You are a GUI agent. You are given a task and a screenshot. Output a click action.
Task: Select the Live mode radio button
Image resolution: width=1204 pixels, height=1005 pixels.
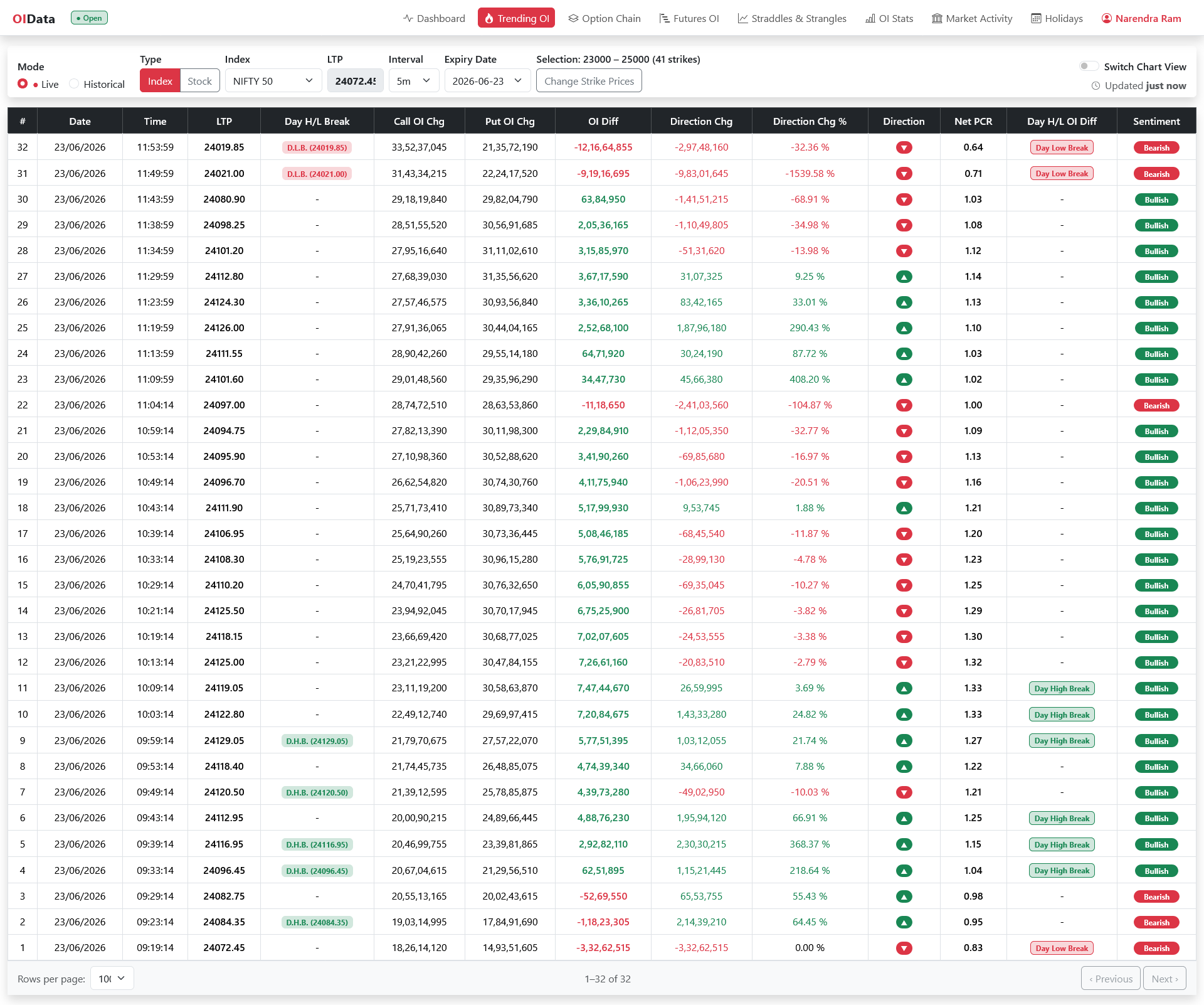click(x=23, y=83)
